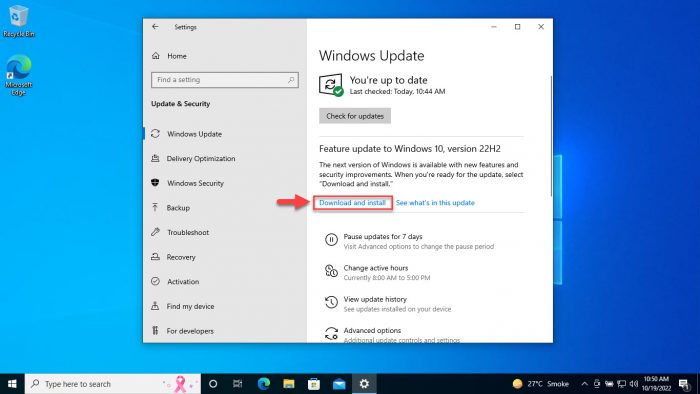Viewport: 700px width, 394px height.
Task: Open See what's in this update link
Action: (435, 203)
